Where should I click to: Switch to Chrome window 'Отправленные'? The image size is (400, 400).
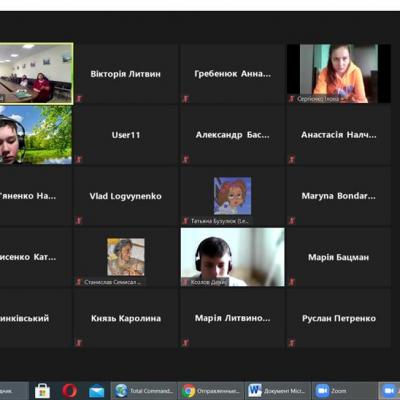pos(211,391)
